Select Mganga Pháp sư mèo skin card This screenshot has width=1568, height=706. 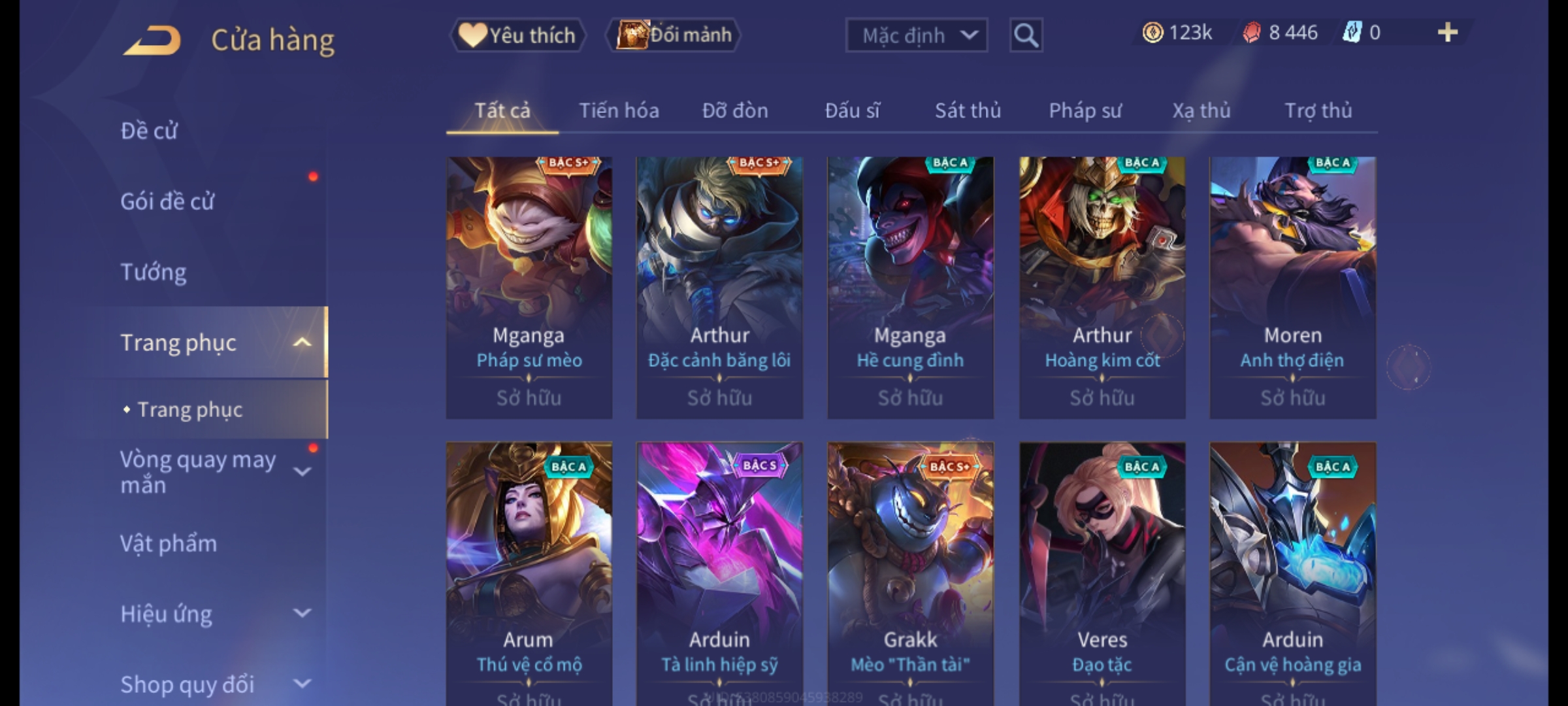[529, 288]
